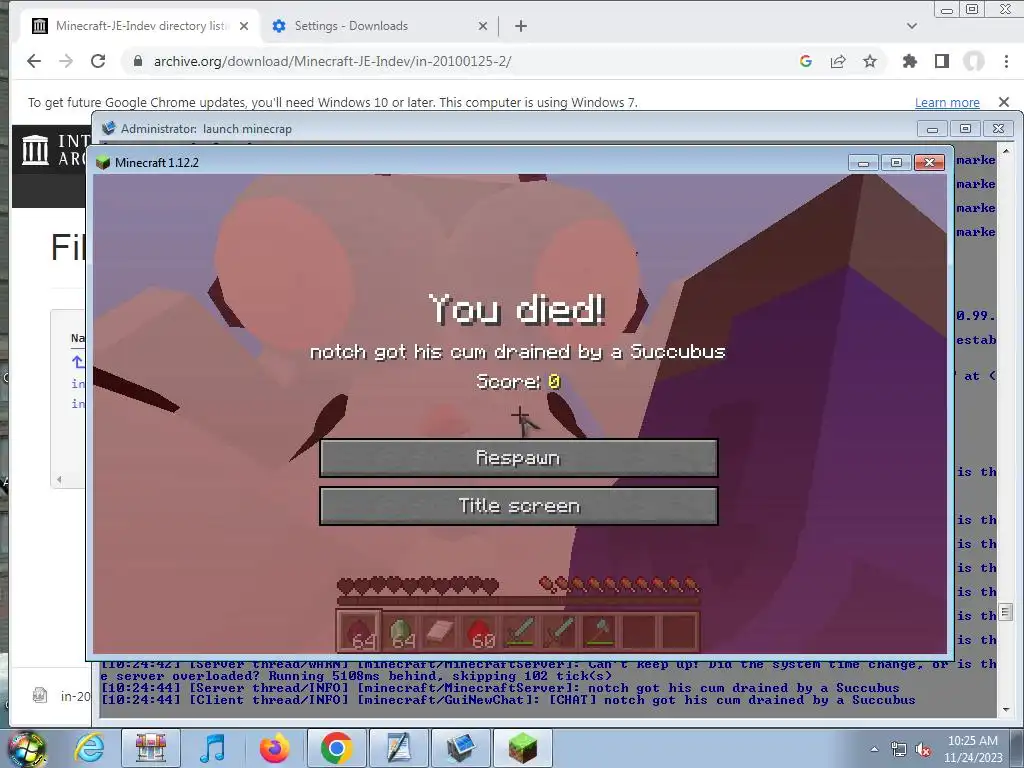Click the file icon beside in-20 entry
Screen dimensions: 1024x768
[39, 696]
